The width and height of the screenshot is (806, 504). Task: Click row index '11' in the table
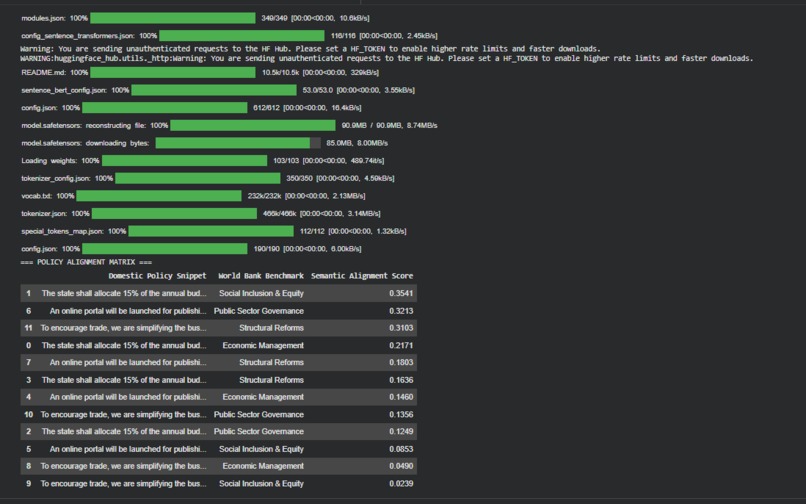[x=28, y=328]
